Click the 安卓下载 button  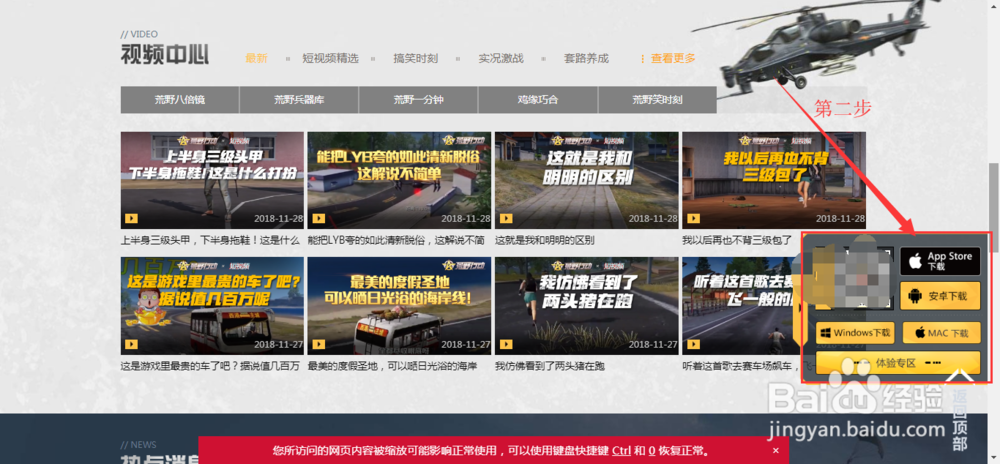[940, 296]
